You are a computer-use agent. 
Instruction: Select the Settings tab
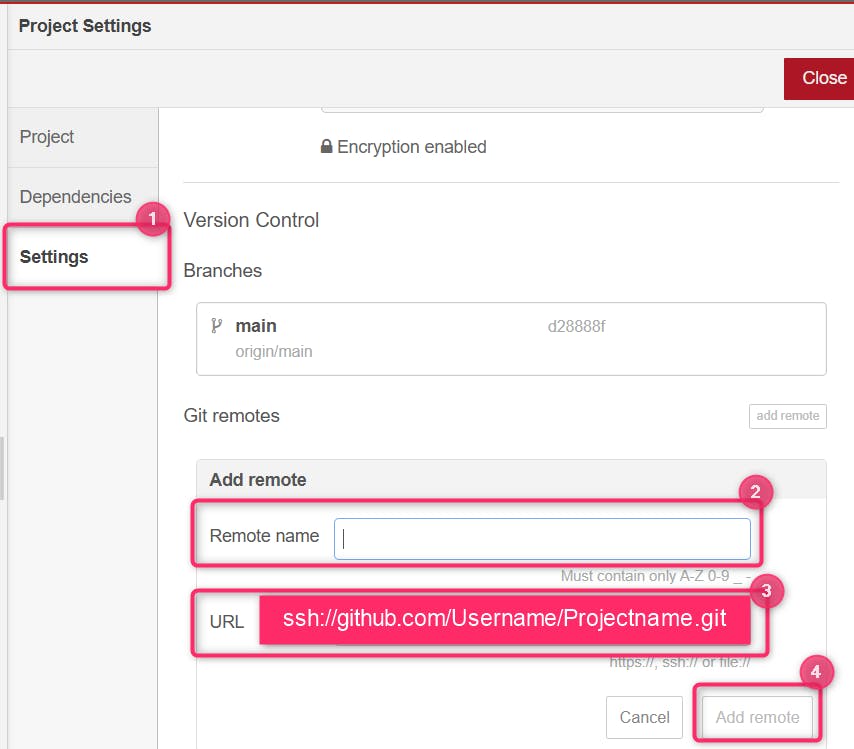(x=54, y=257)
